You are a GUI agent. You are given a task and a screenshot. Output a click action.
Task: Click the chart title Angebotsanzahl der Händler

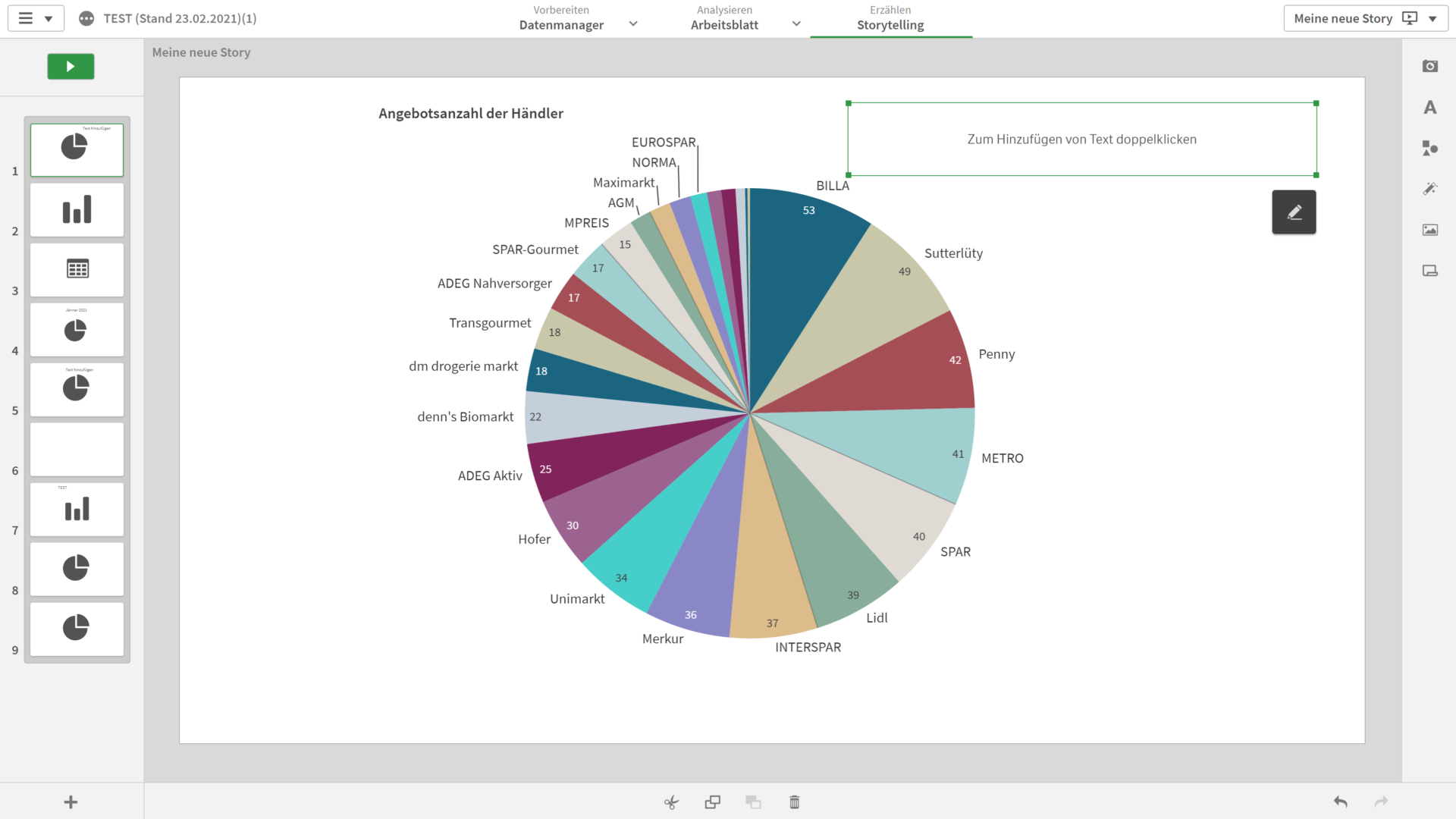(471, 114)
